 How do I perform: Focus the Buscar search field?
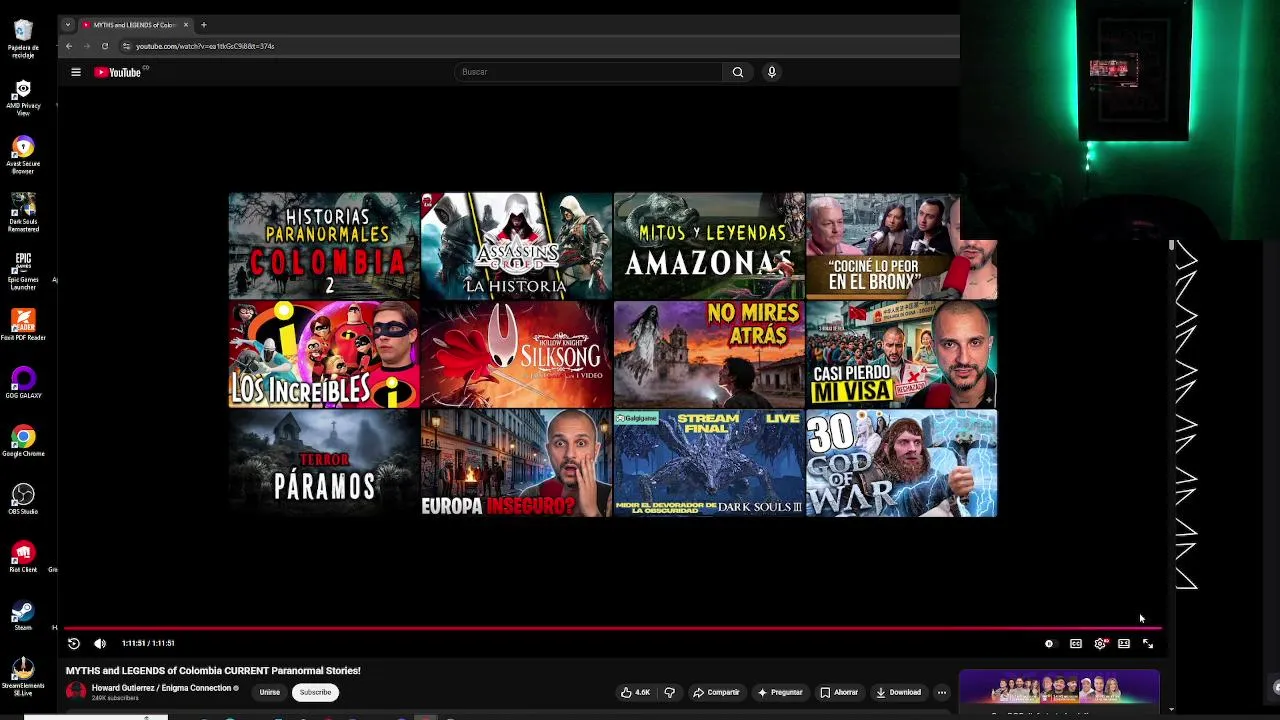(588, 72)
